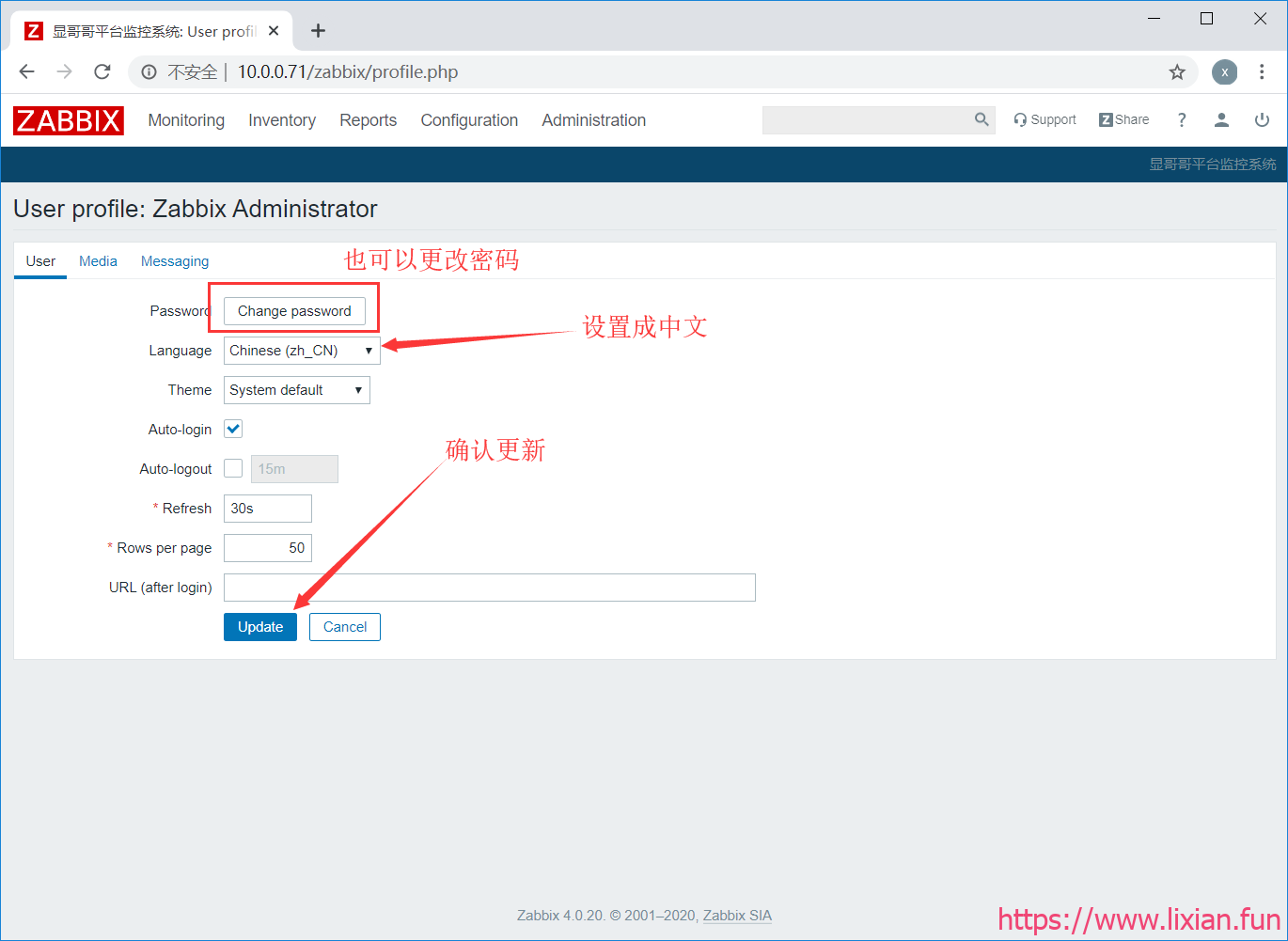The image size is (1288, 941).
Task: Open the Administration menu
Action: [593, 120]
